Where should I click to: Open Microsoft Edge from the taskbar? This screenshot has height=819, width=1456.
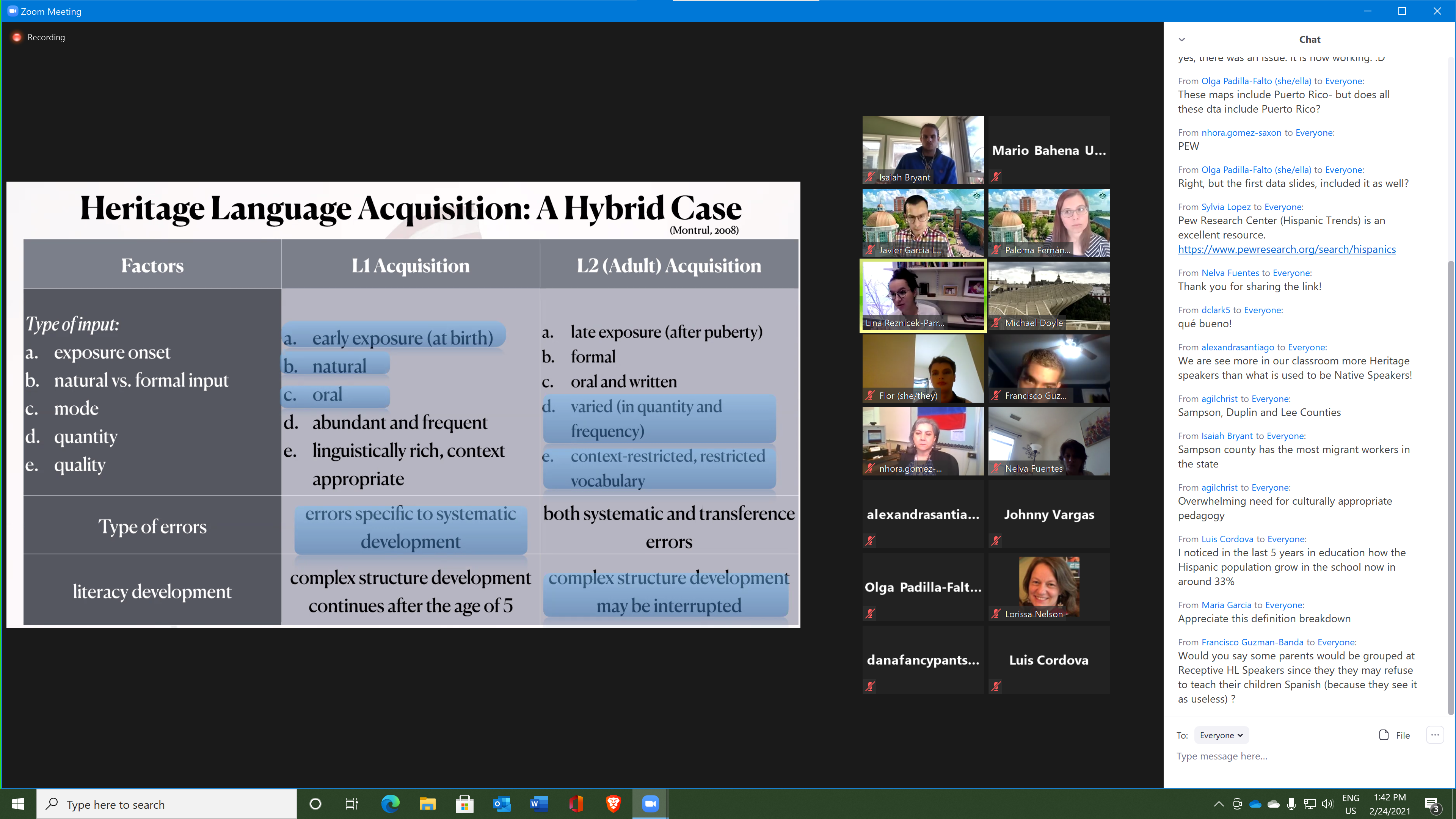tap(390, 804)
